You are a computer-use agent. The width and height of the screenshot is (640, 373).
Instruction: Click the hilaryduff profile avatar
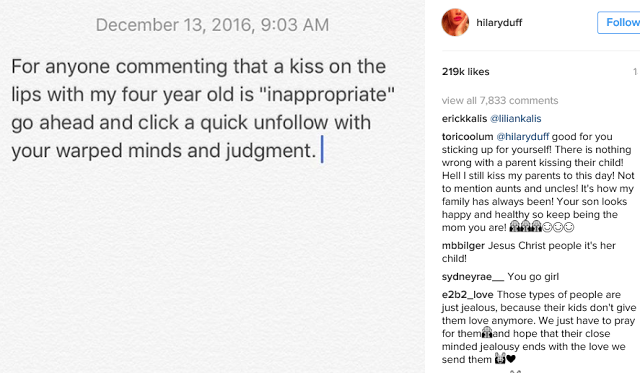[455, 22]
